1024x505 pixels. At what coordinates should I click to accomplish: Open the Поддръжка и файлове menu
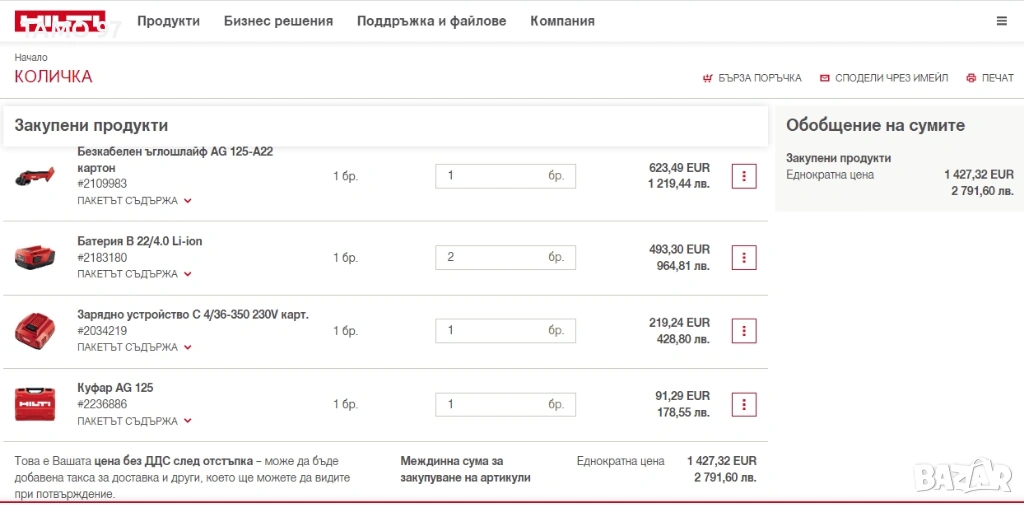click(432, 21)
